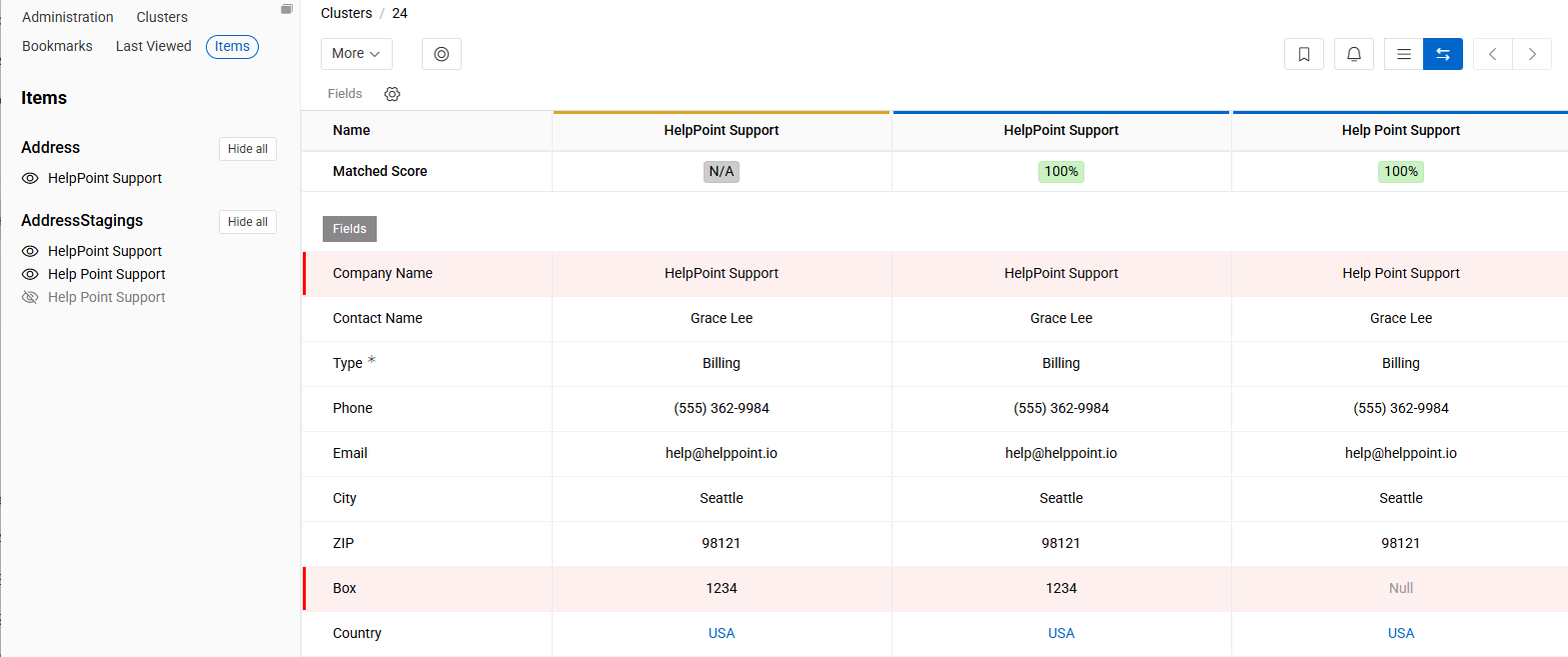Show the hidden Help Point Support item
The image size is (1568, 657).
pyautogui.click(x=30, y=297)
